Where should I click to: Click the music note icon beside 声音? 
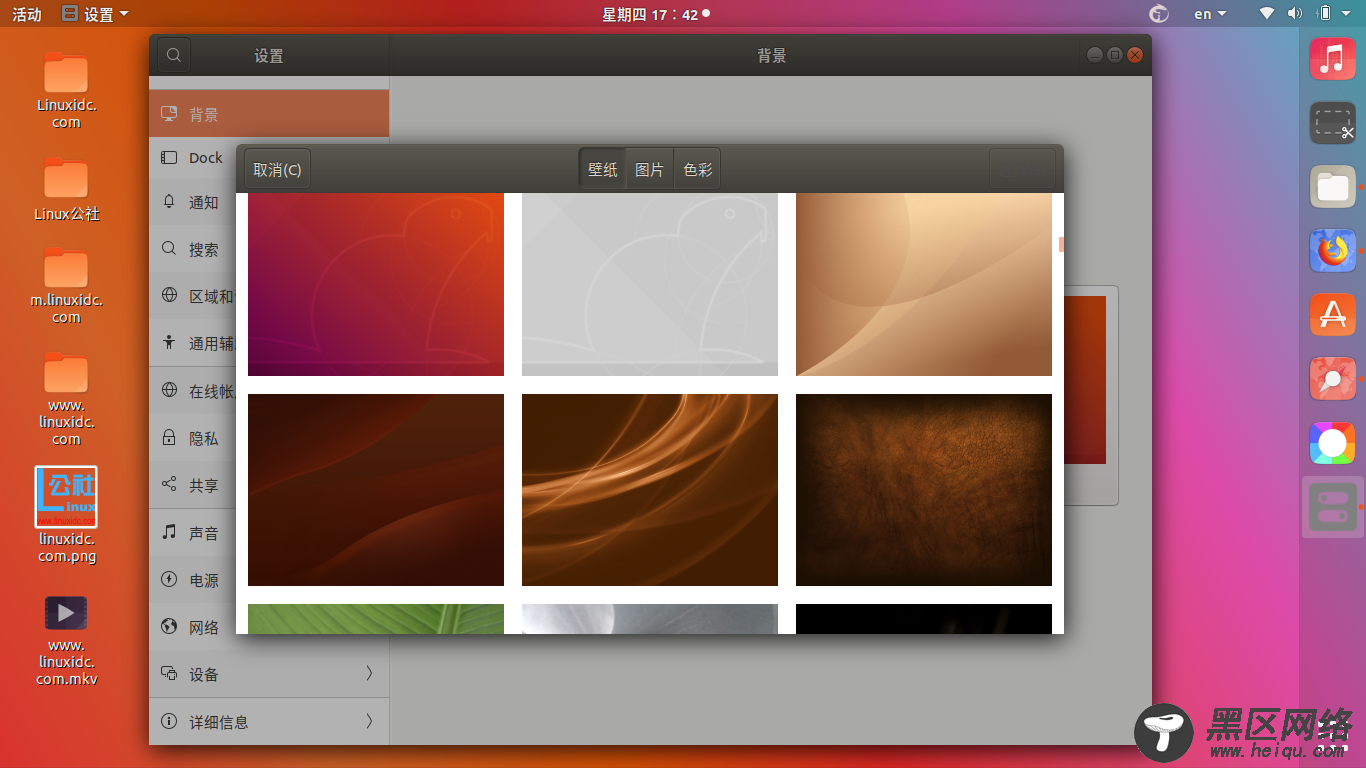click(169, 532)
